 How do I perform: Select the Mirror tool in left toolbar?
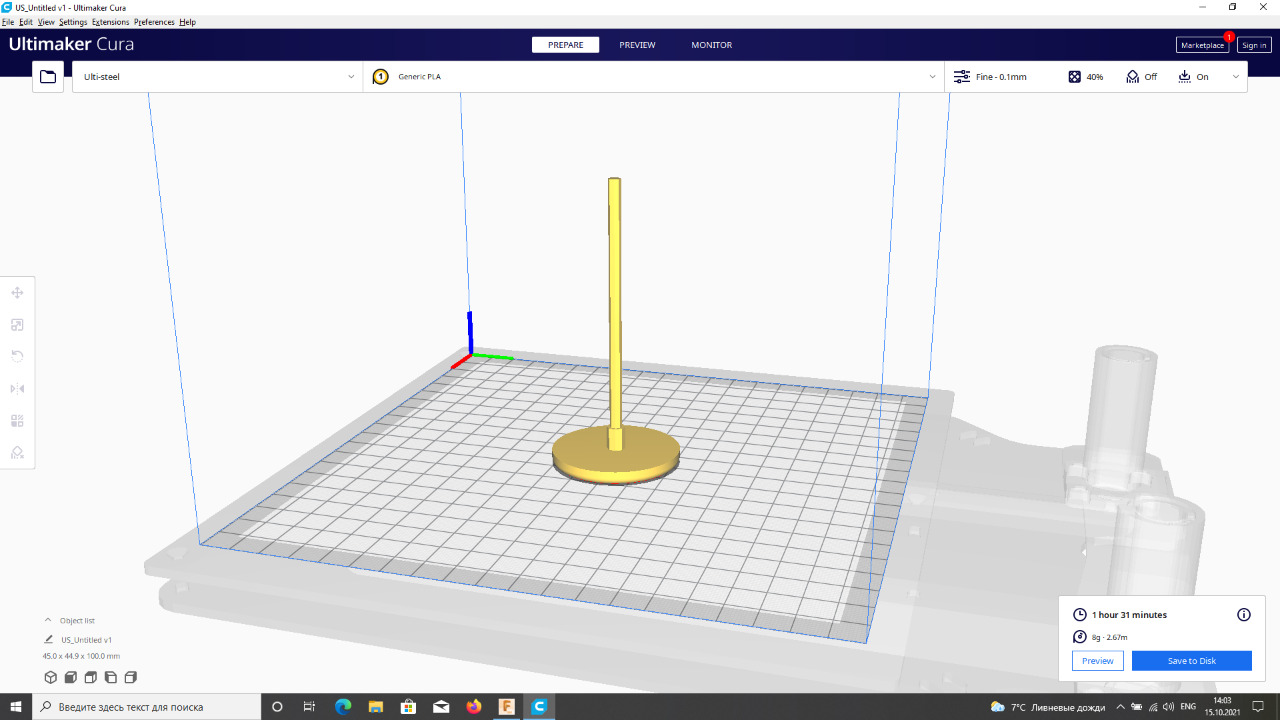(x=17, y=389)
